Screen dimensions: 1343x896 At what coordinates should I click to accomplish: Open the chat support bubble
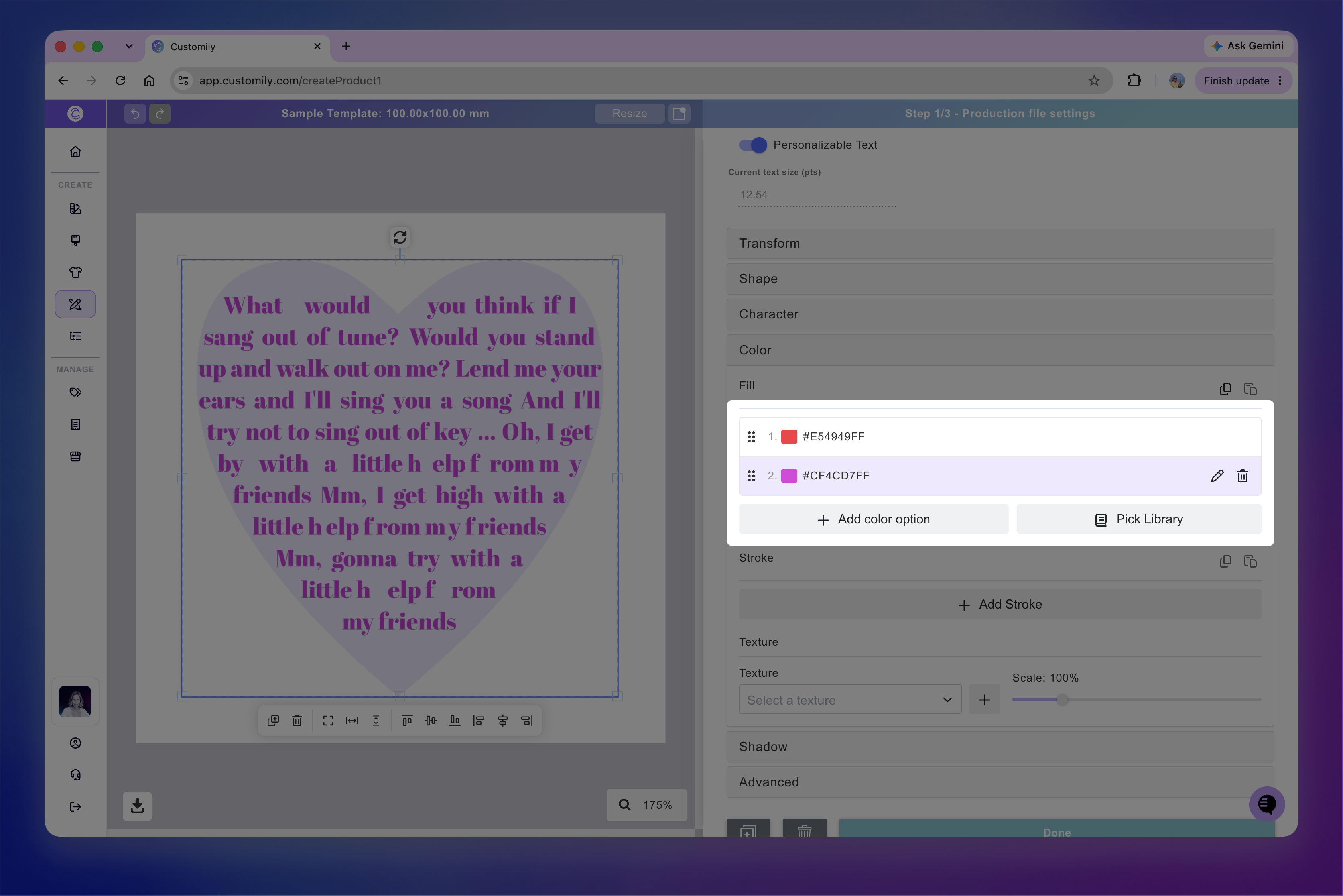[x=1266, y=805]
